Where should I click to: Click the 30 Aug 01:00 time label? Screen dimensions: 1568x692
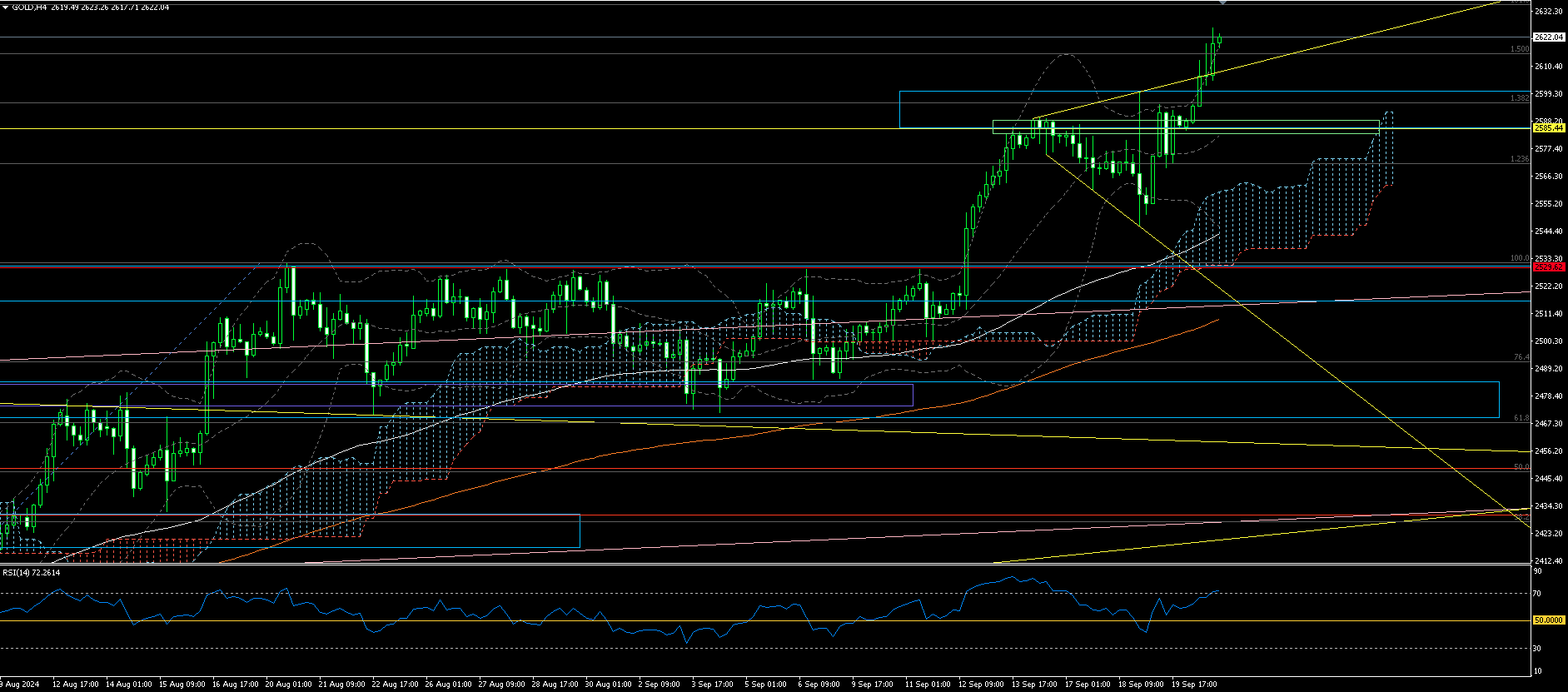point(608,685)
